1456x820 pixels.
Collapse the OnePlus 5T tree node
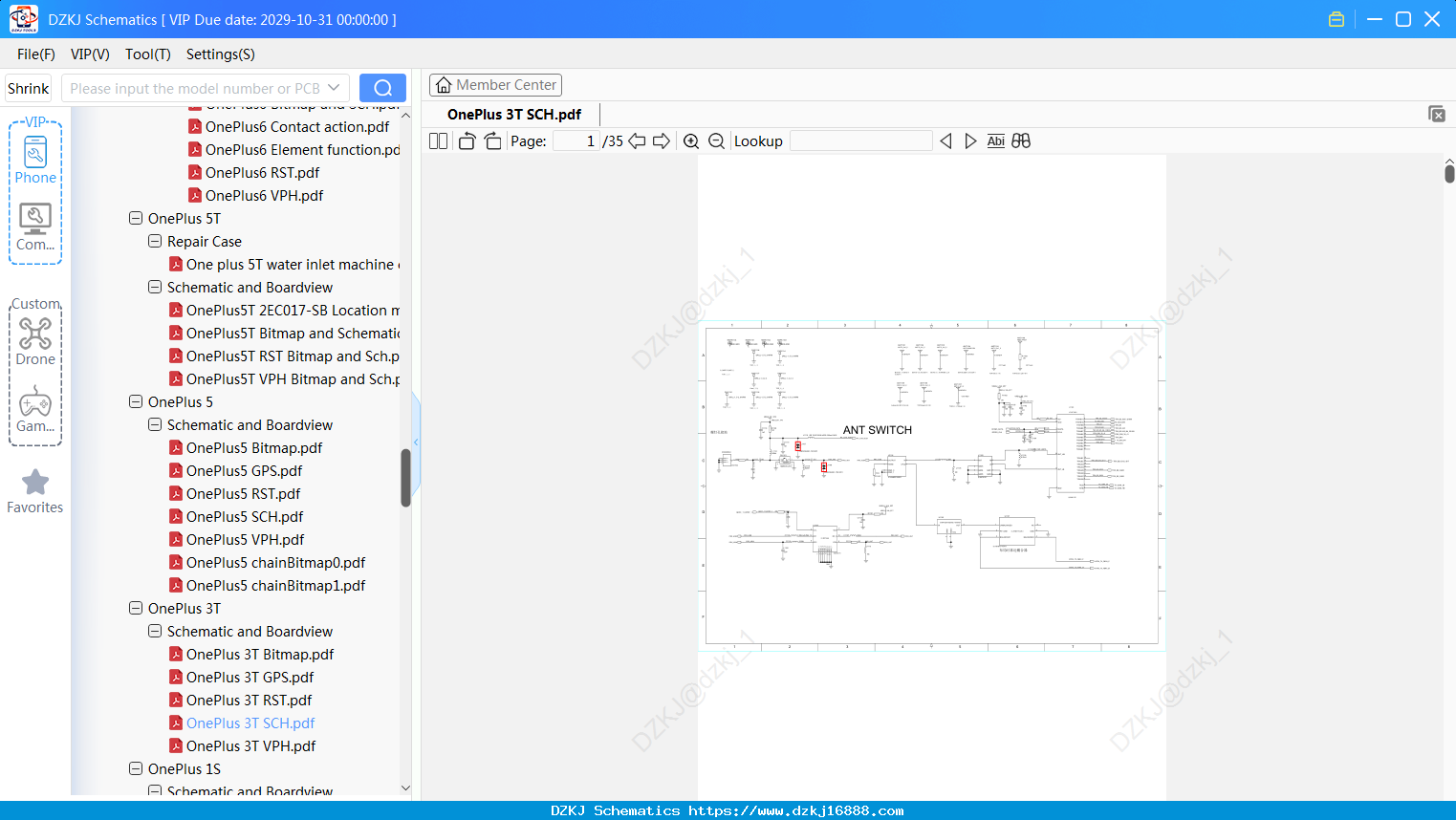tap(136, 218)
